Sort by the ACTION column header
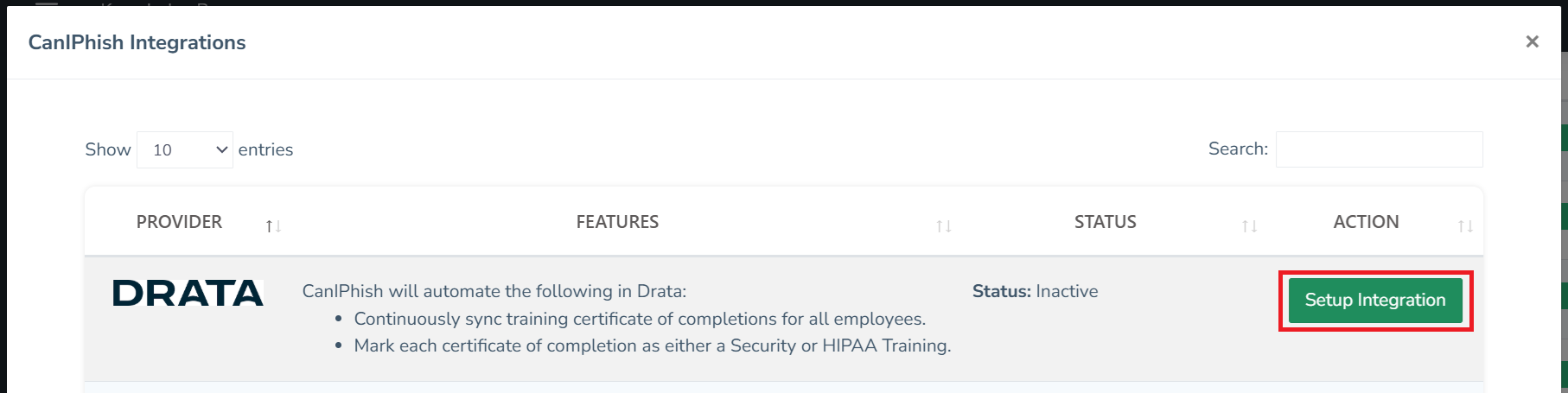Viewport: 1568px width, 393px height. [x=1366, y=222]
